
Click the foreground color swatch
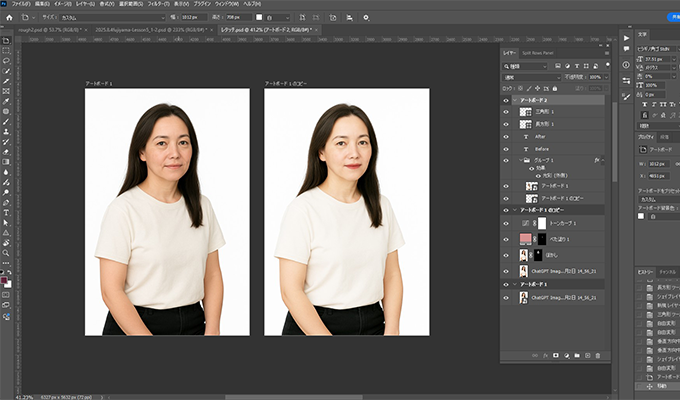[5, 281]
